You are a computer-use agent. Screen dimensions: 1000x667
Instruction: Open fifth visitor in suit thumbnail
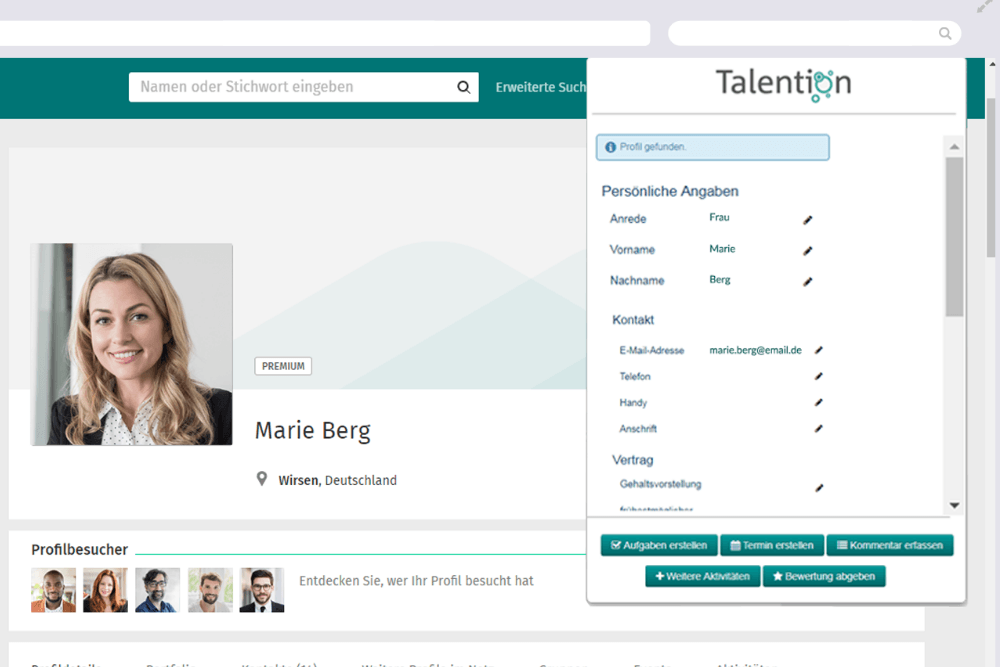262,590
